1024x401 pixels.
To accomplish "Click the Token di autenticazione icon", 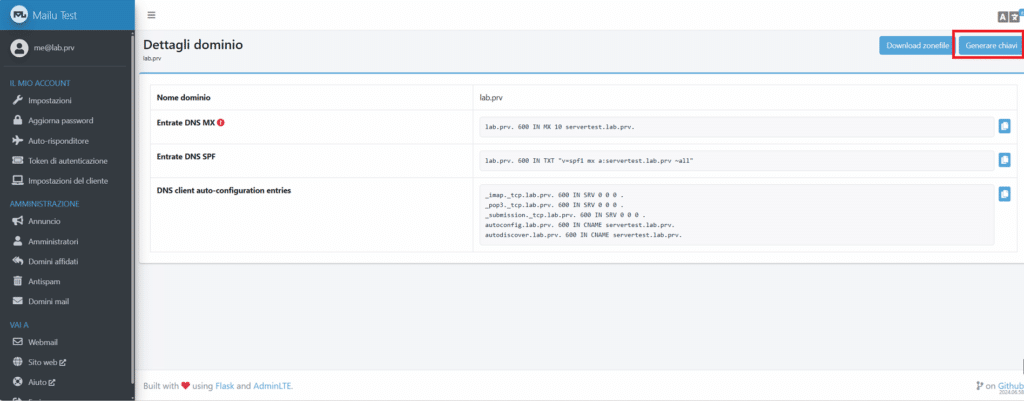I will (x=18, y=161).
